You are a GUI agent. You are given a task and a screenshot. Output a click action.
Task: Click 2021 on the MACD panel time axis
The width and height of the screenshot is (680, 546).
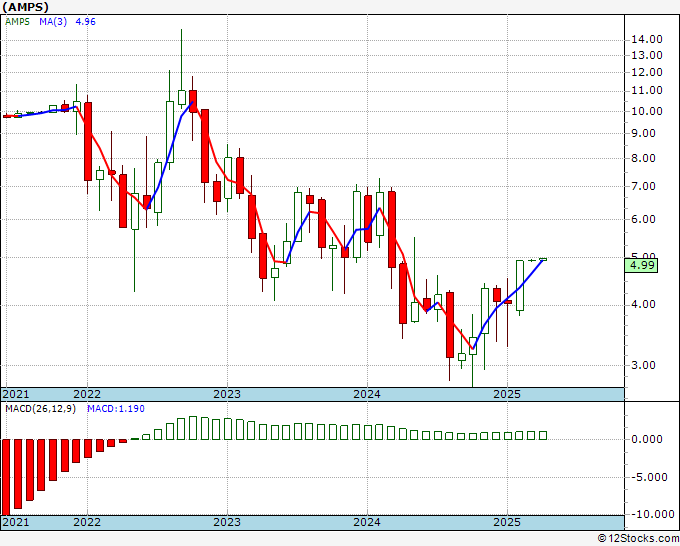coord(16,522)
